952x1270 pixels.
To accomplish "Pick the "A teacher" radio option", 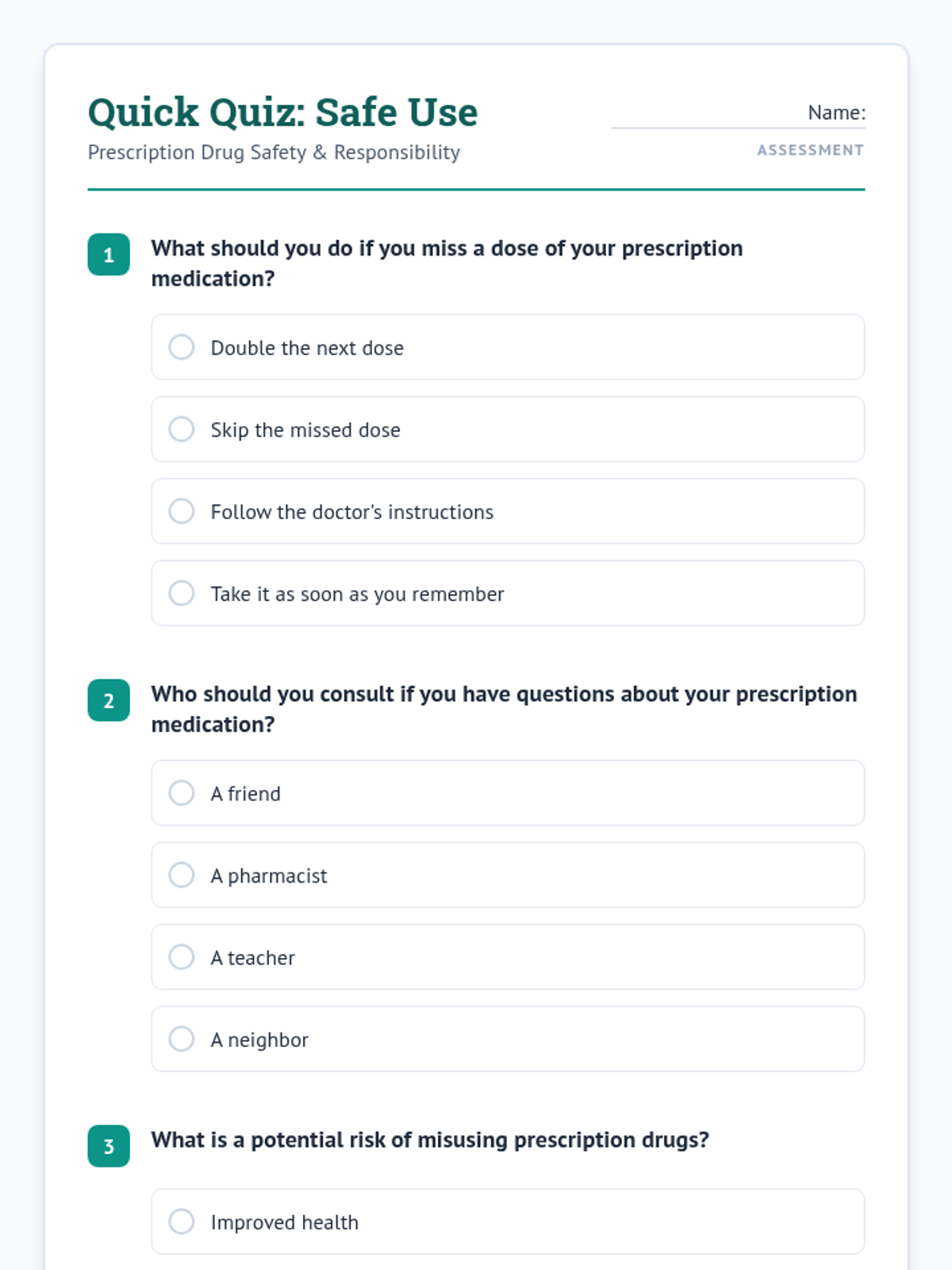I will (x=182, y=957).
